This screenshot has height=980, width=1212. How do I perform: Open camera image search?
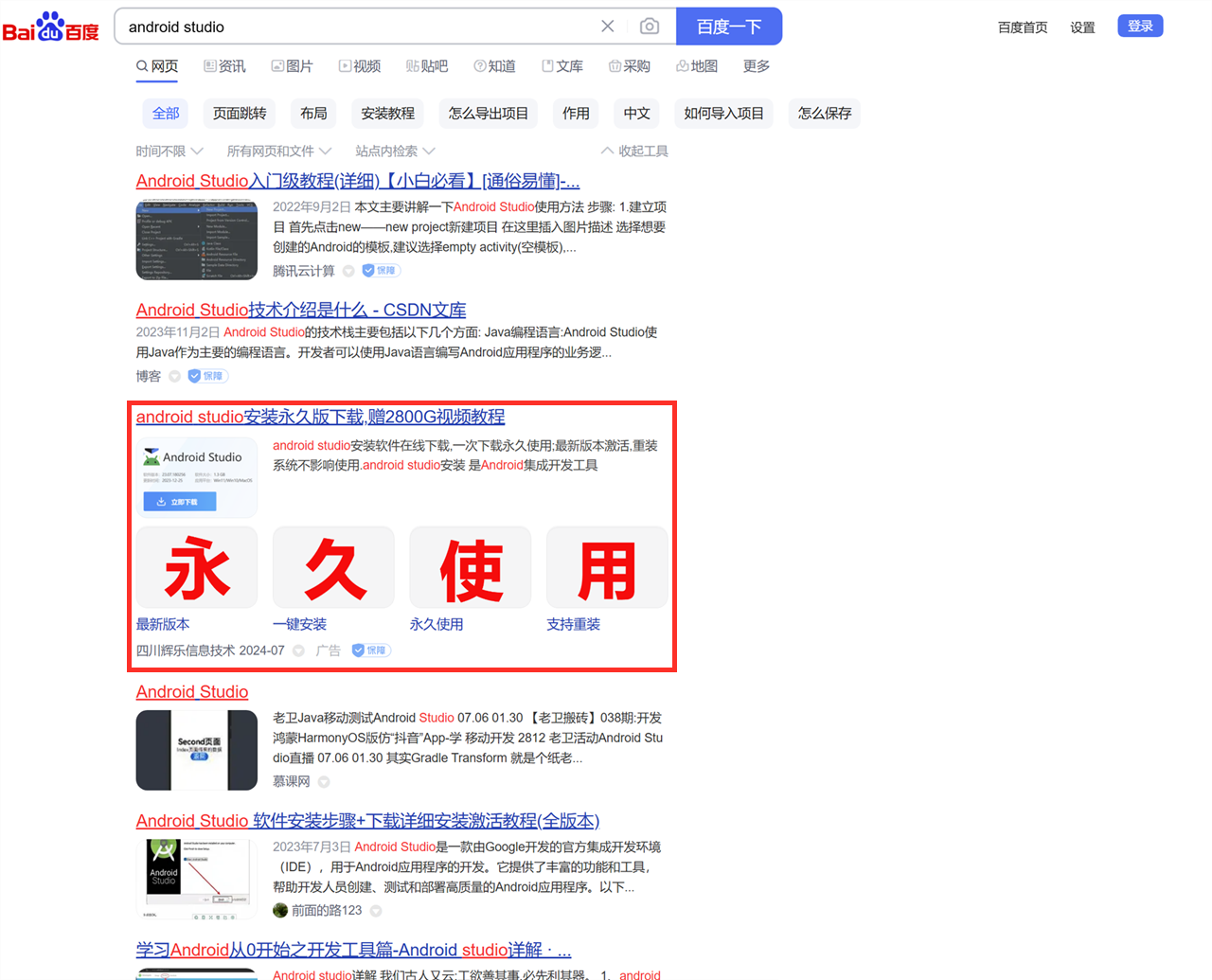click(650, 27)
